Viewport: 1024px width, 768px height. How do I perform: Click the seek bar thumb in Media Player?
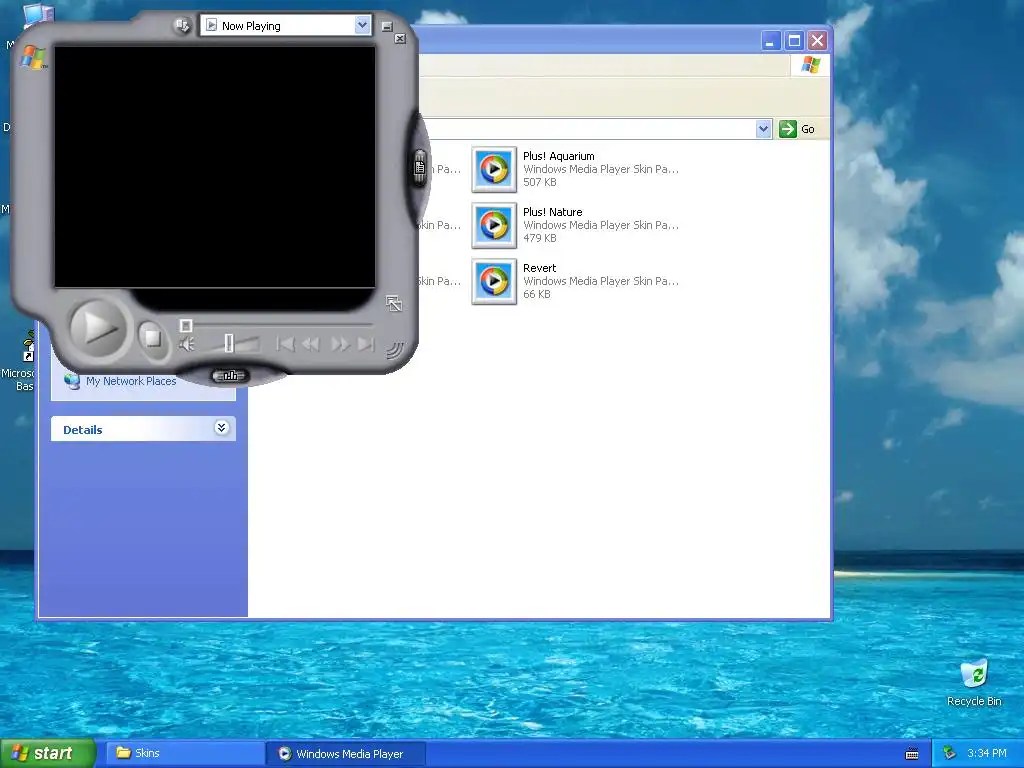point(185,325)
